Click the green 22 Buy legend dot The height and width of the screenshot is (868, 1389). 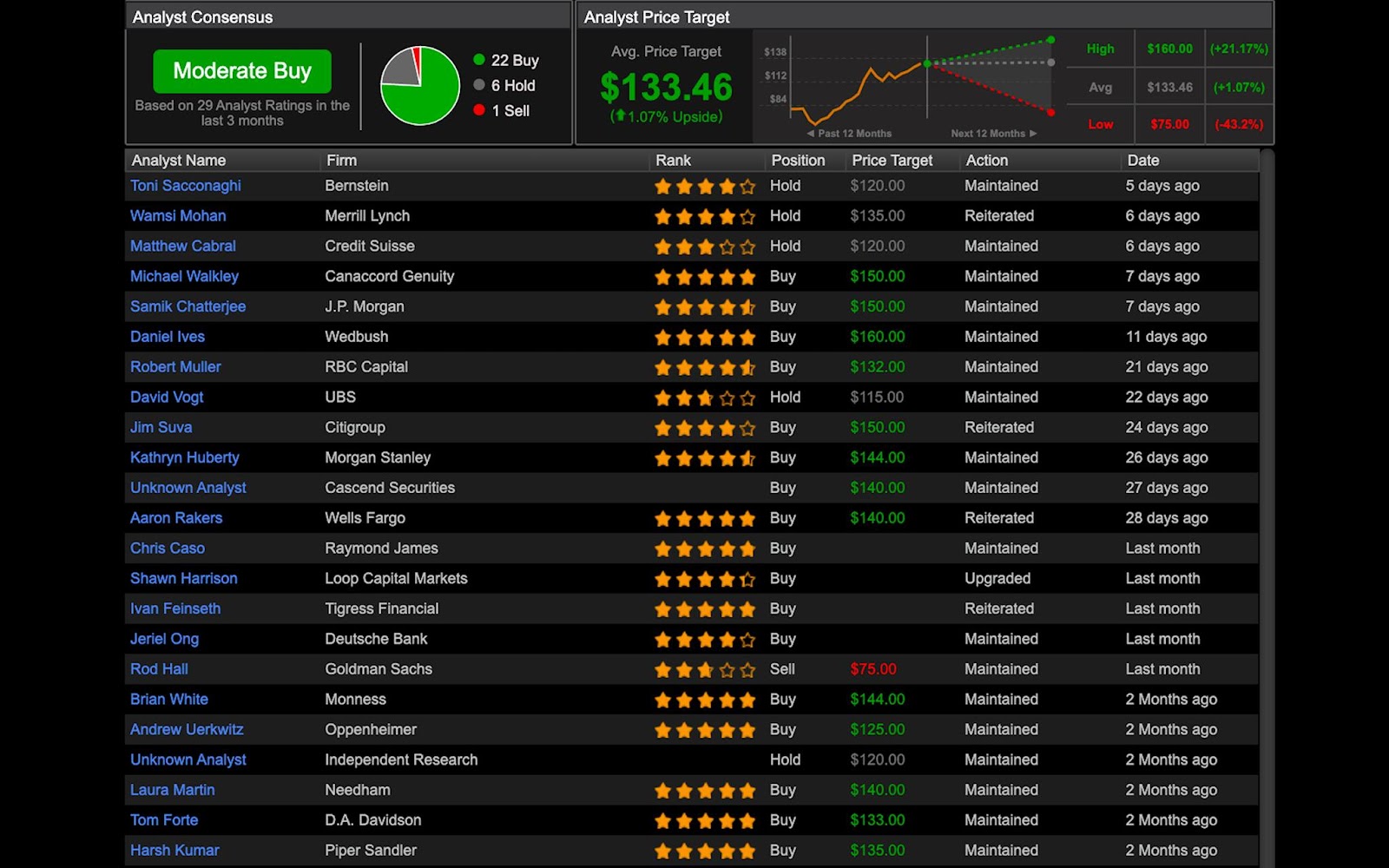[x=478, y=60]
